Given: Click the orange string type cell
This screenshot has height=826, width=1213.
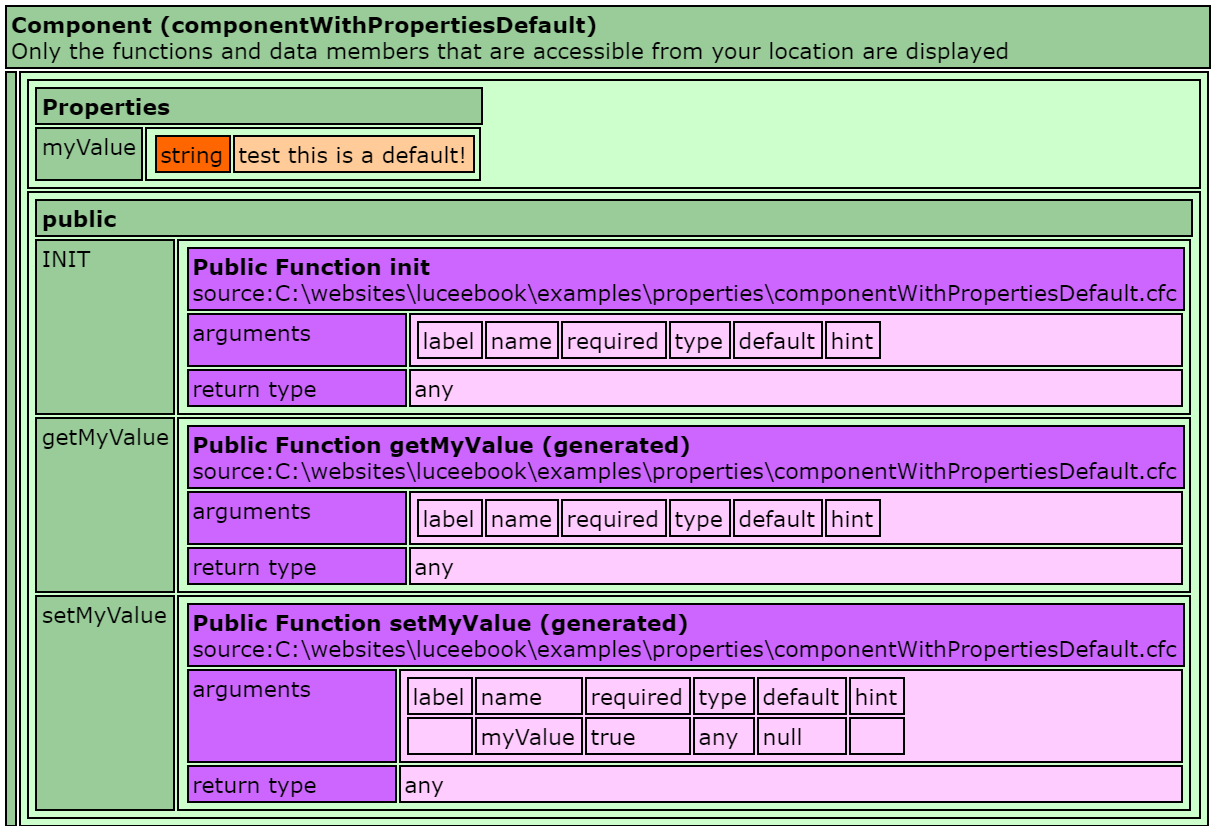Looking at the screenshot, I should (x=192, y=155).
